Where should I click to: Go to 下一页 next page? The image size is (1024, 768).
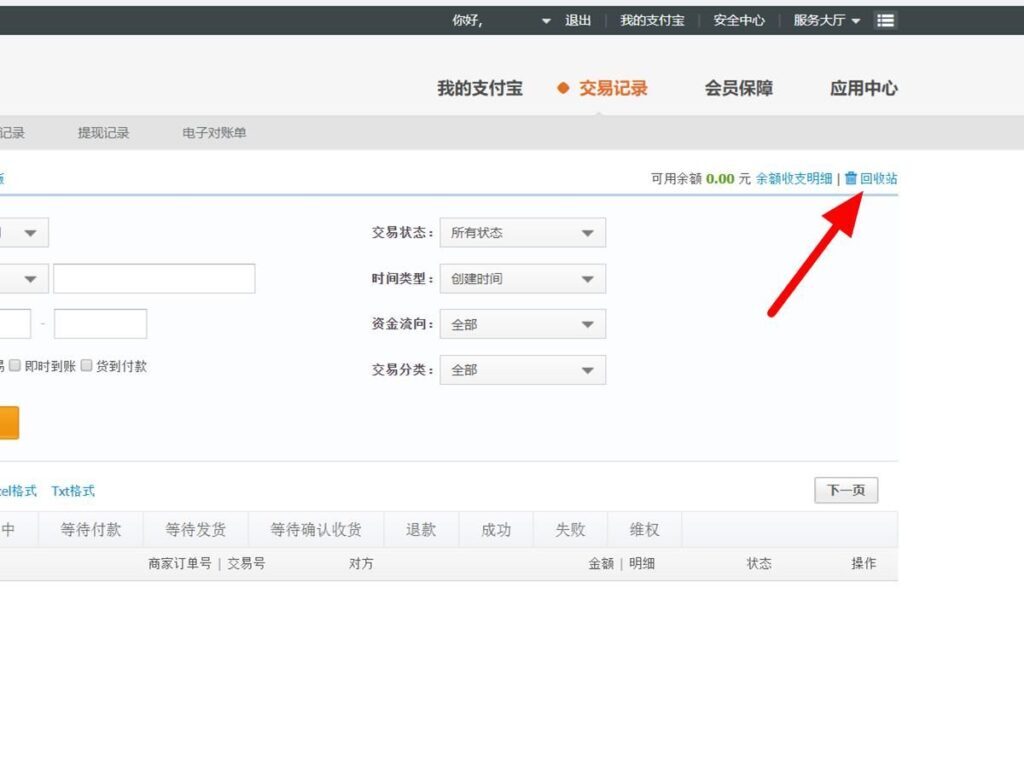tap(846, 490)
